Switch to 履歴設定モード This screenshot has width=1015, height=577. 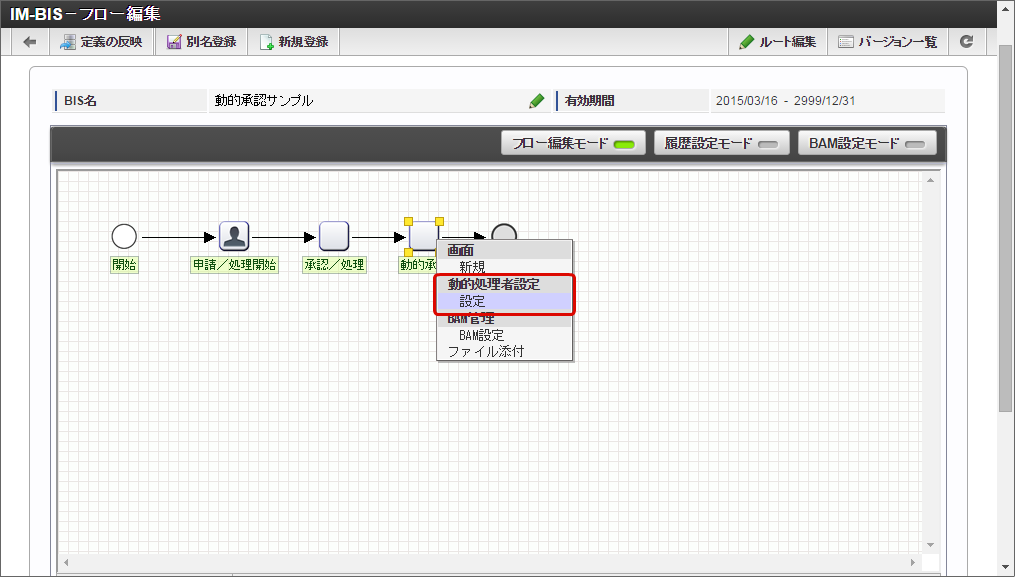[x=722, y=143]
